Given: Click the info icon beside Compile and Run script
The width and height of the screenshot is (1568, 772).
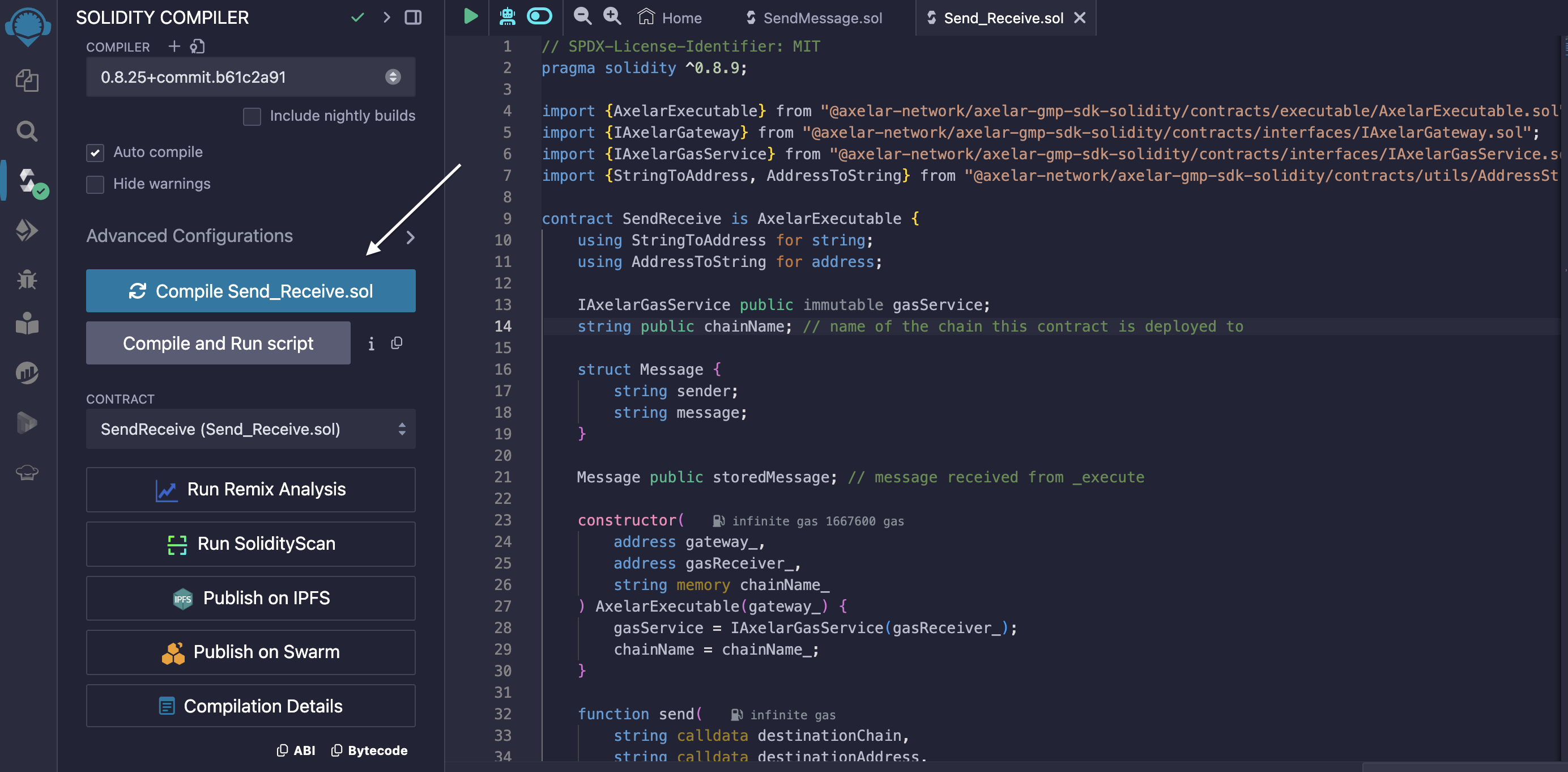Looking at the screenshot, I should click(x=371, y=344).
